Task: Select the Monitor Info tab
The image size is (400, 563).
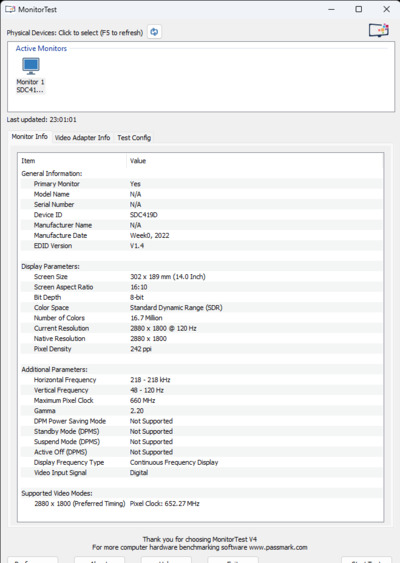Action: [x=30, y=136]
